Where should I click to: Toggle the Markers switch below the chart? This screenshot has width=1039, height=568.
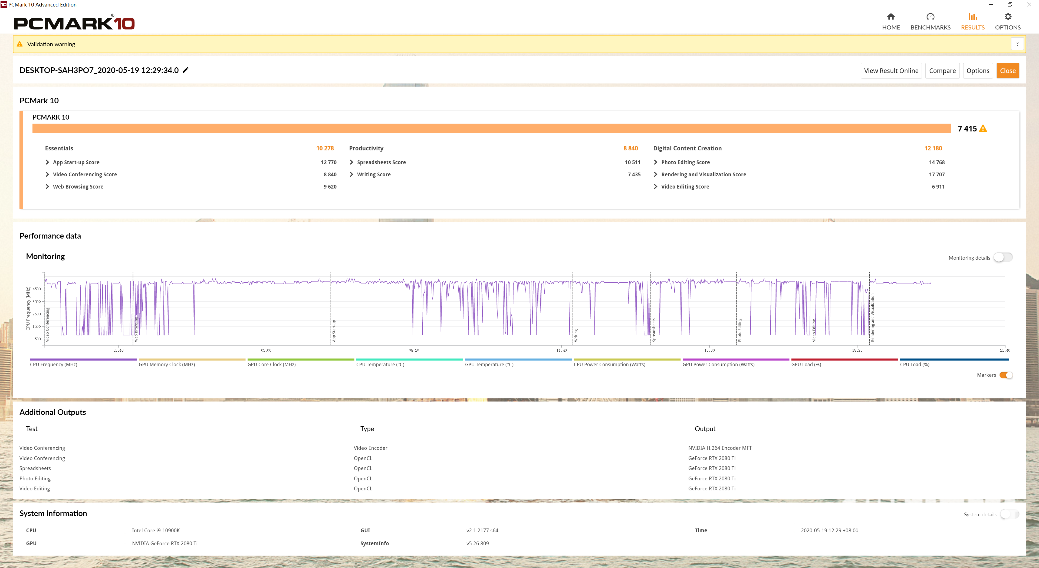[1006, 375]
